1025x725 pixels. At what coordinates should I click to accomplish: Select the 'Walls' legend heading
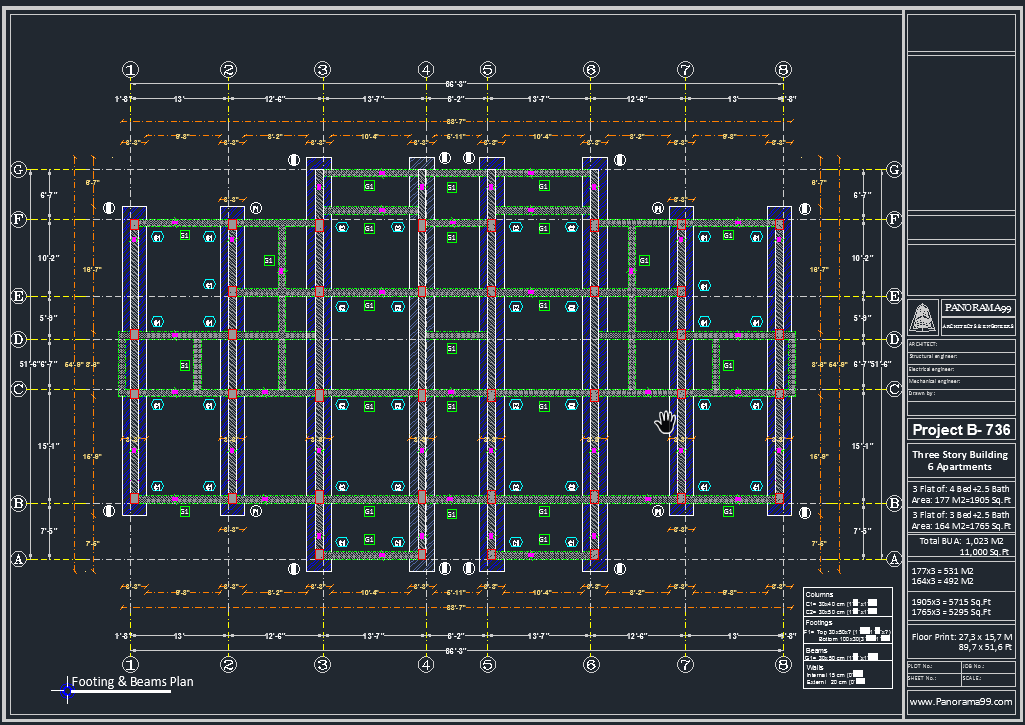click(815, 667)
